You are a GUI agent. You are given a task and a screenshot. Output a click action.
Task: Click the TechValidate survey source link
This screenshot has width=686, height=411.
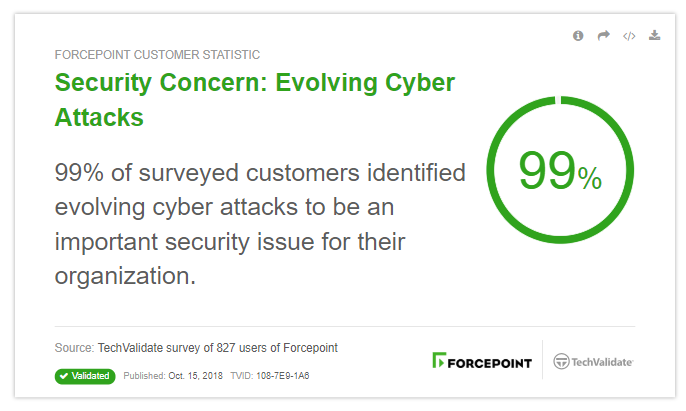click(217, 348)
